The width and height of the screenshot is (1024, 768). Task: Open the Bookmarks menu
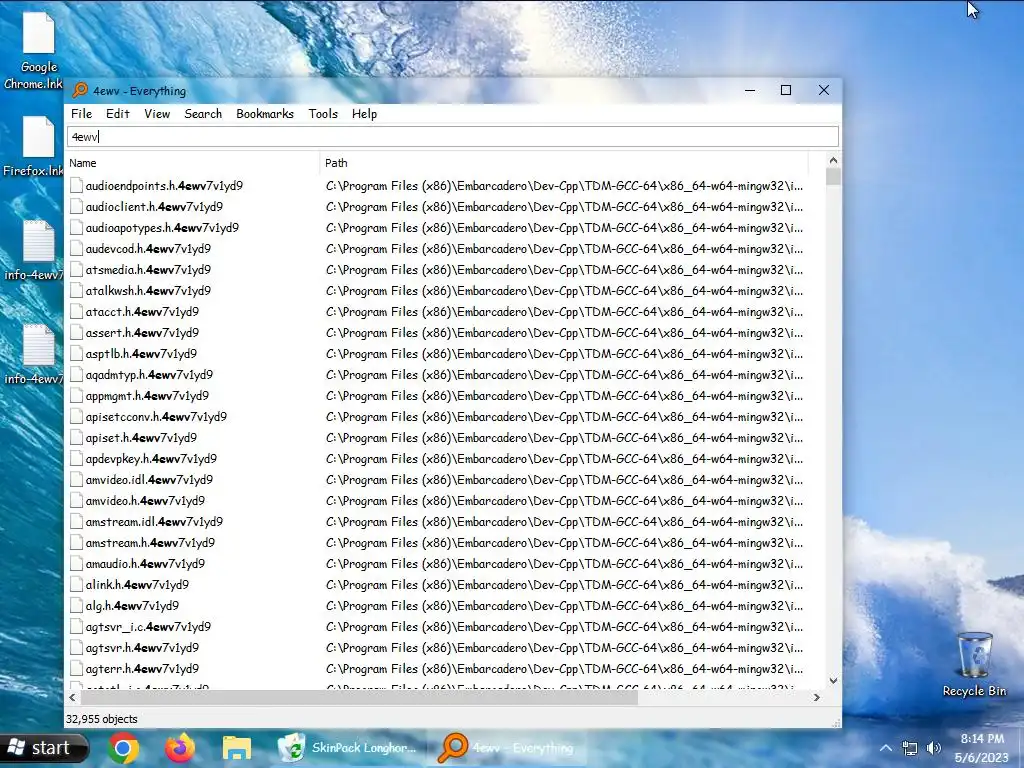pos(264,114)
